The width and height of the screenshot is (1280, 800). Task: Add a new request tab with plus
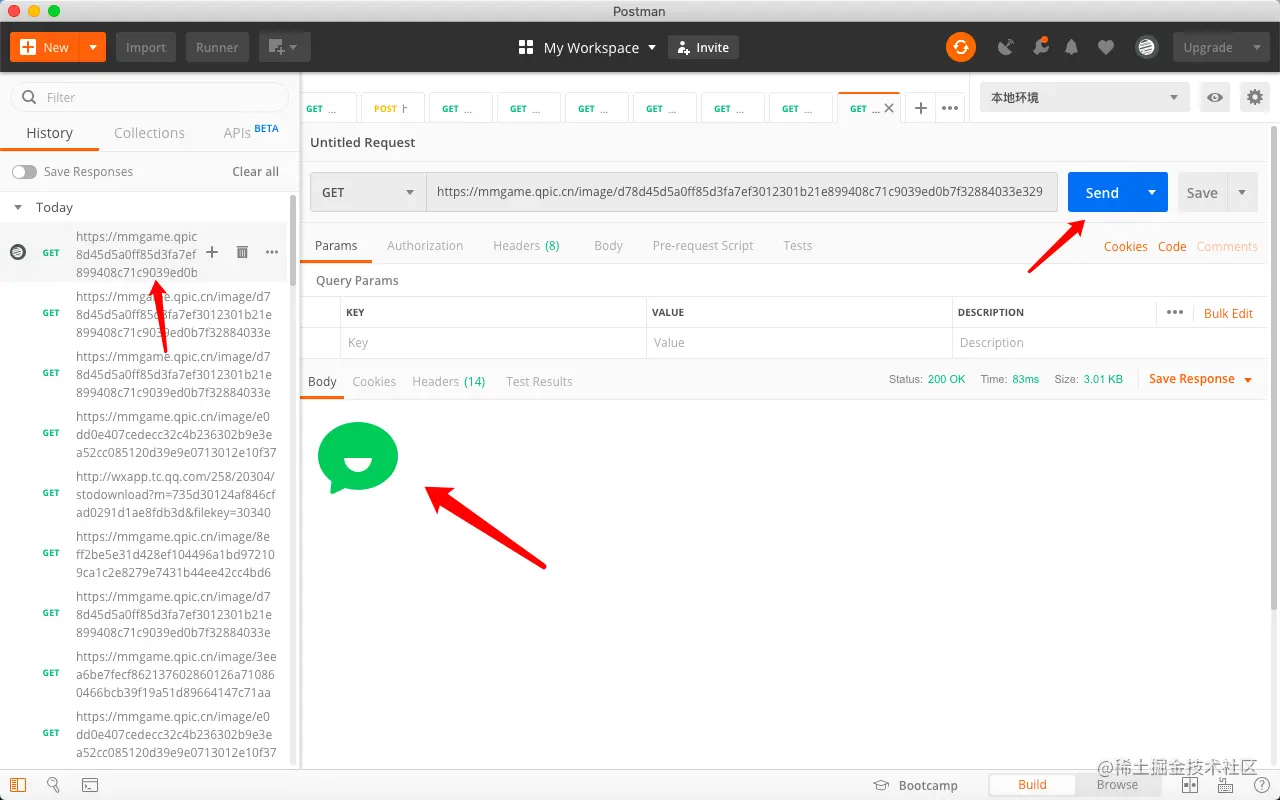(x=920, y=108)
